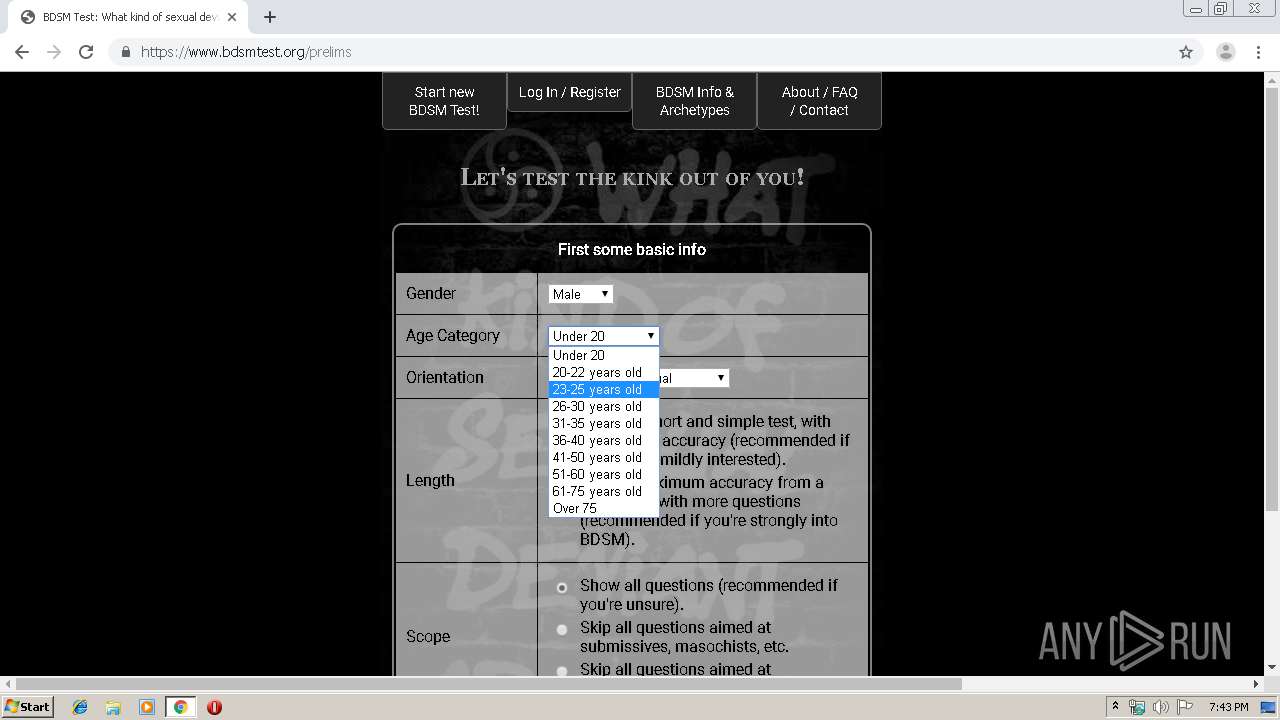1280x720 pixels.
Task: Click the scroll-right arrow at the bottom
Action: 1257,684
